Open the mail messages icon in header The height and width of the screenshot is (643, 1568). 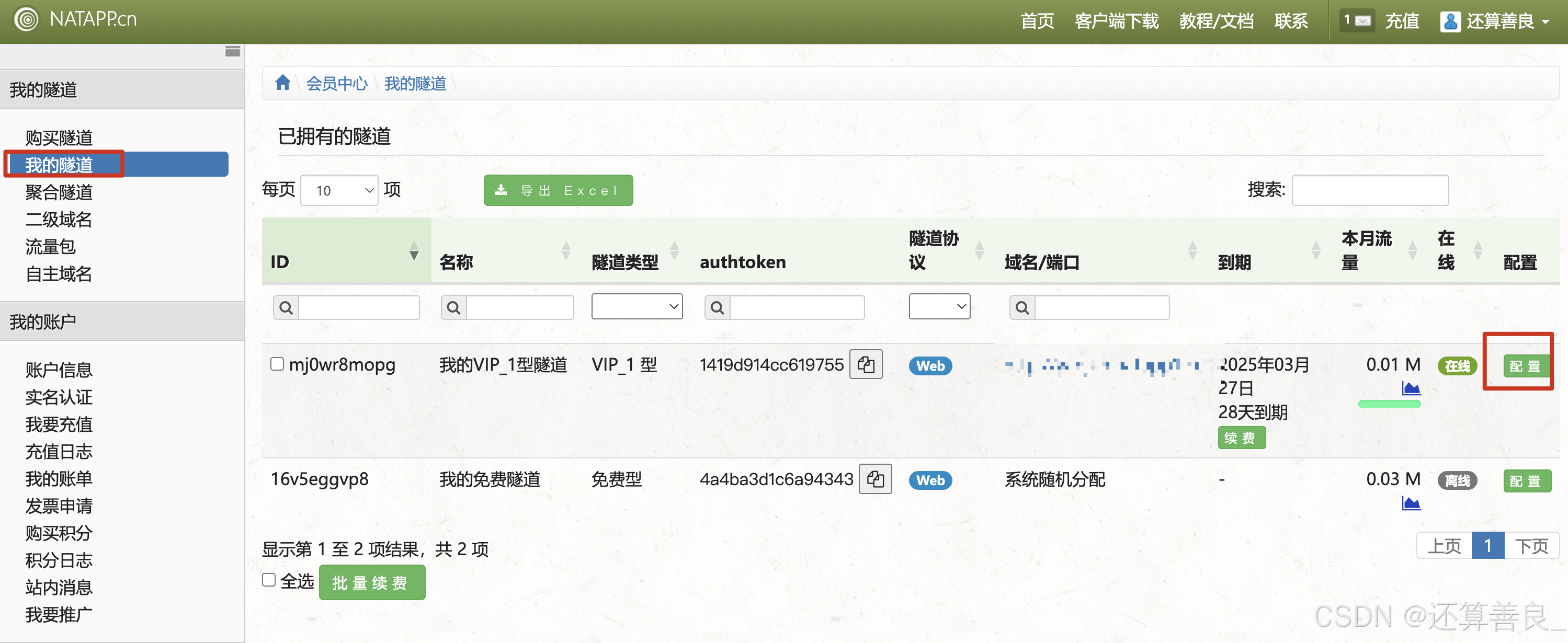[x=1357, y=21]
